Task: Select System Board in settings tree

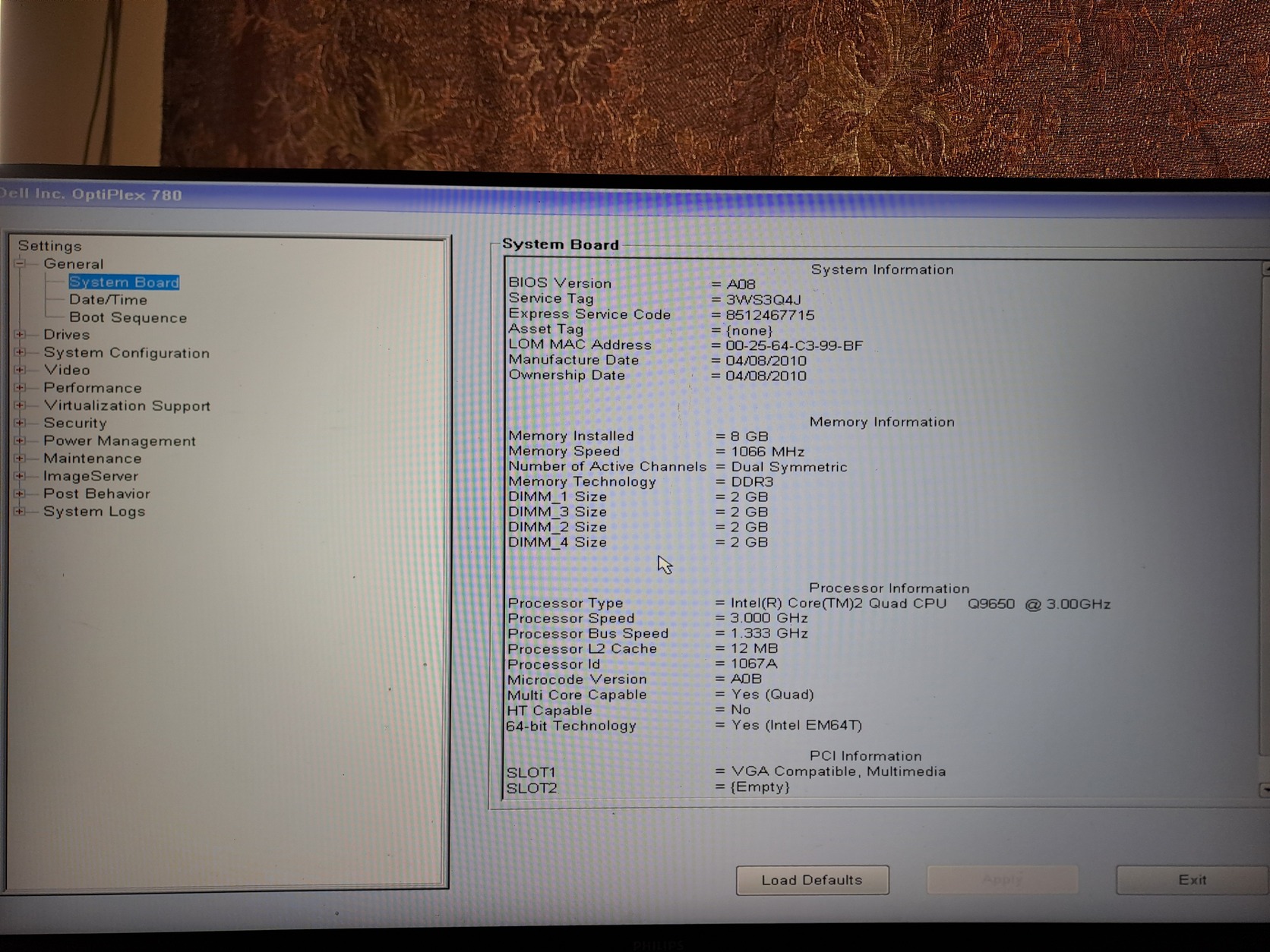Action: [124, 282]
